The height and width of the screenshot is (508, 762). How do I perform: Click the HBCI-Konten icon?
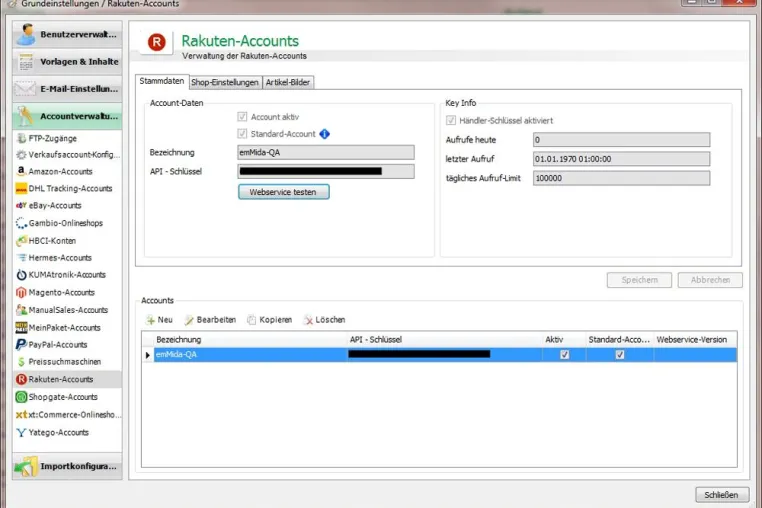(21, 241)
